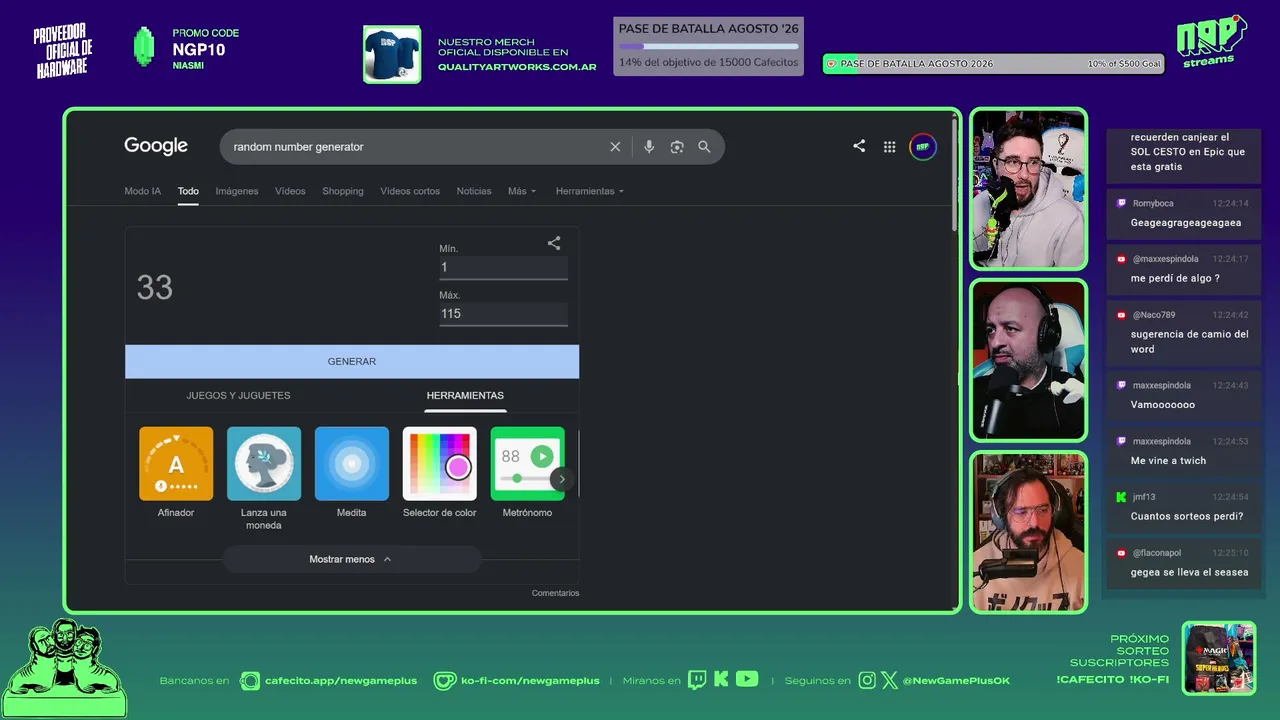This screenshot has width=1280, height=720.
Task: Click the $500 Goal progress bar
Action: 993,64
